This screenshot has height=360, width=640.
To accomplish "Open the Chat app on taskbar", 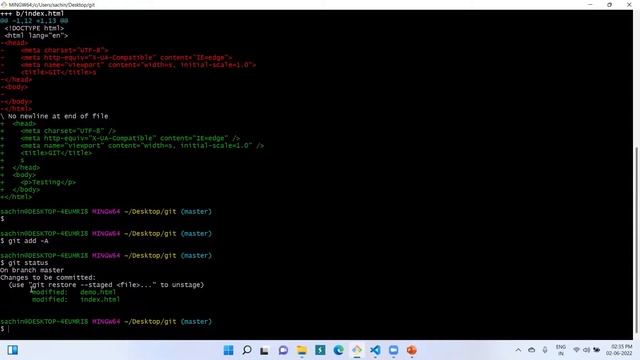I will click(x=283, y=350).
